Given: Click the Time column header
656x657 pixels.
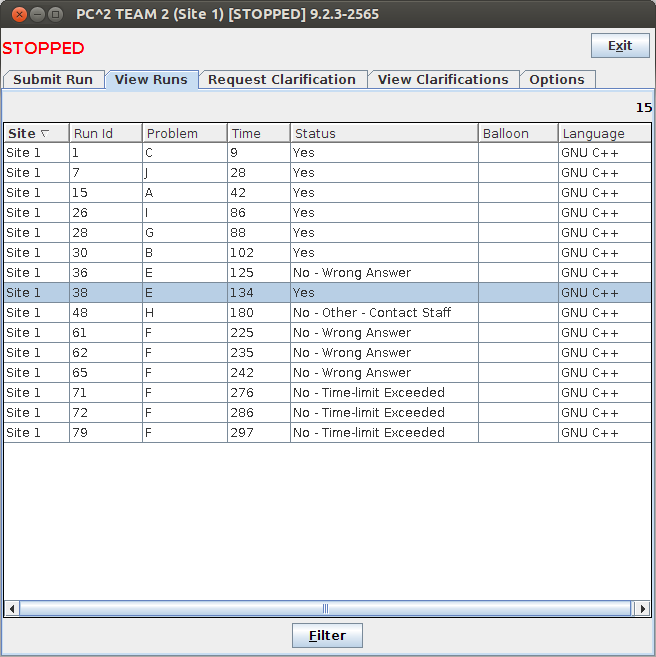Looking at the screenshot, I should click(258, 133).
